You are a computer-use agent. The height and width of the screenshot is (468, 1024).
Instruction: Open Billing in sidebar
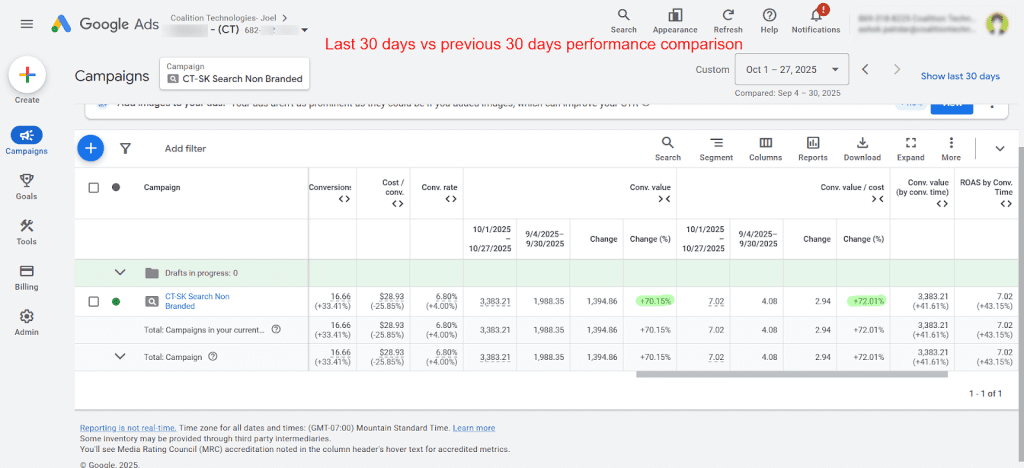tap(27, 277)
